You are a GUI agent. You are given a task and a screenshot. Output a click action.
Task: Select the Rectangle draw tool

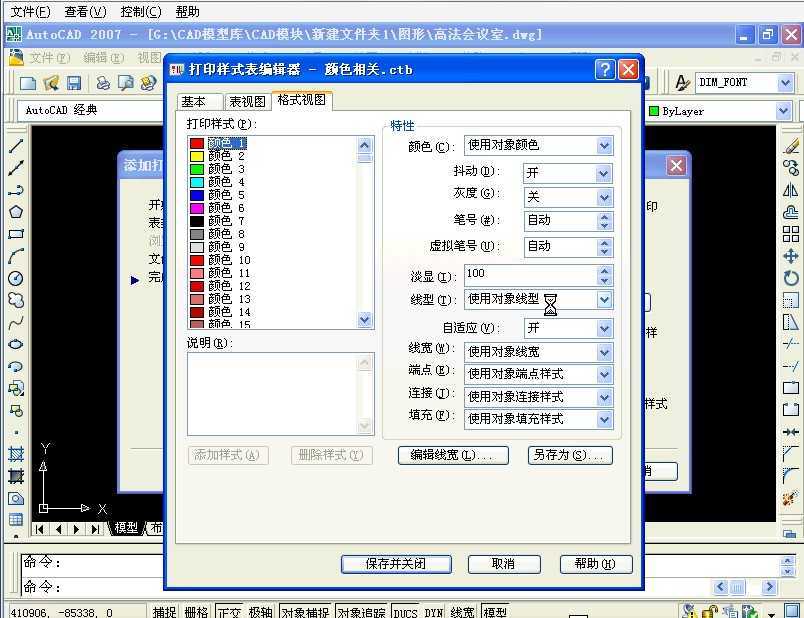[x=16, y=234]
